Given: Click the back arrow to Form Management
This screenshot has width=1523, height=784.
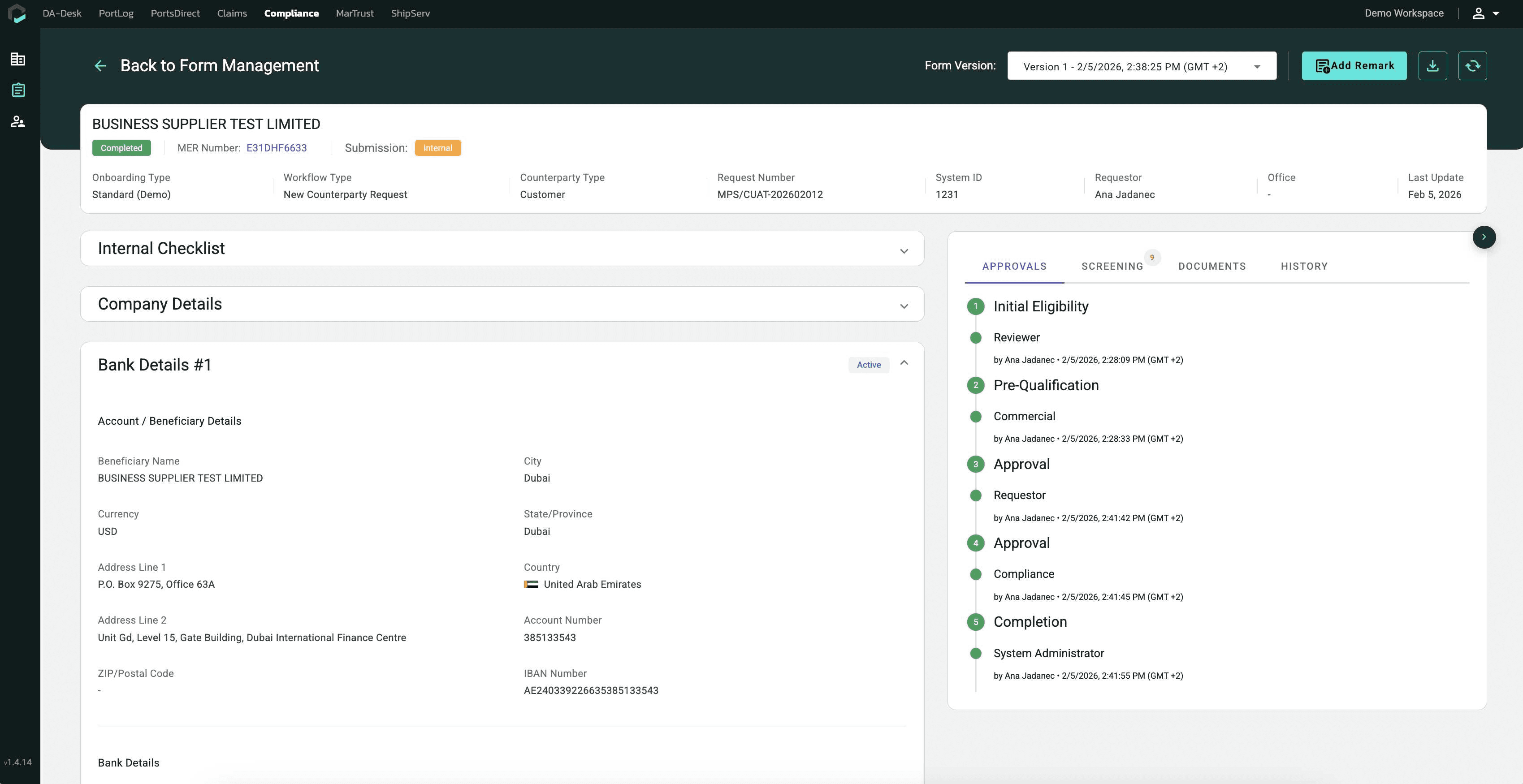Looking at the screenshot, I should (100, 65).
